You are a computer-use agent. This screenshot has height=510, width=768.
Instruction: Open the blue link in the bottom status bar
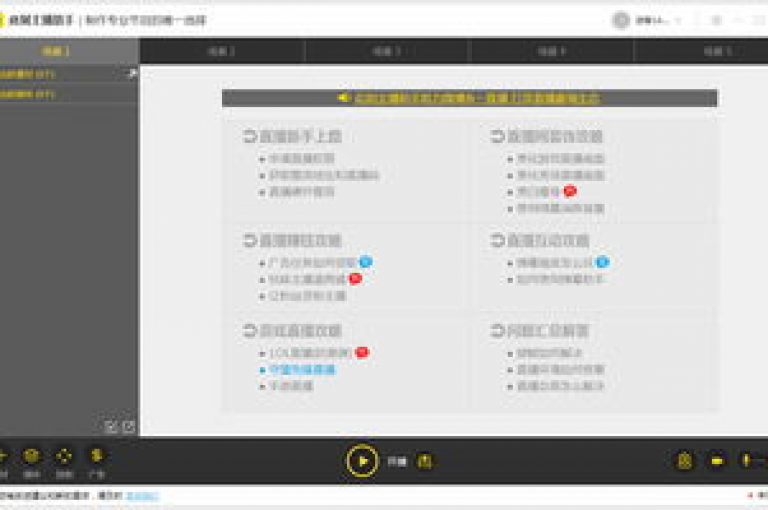pos(142,496)
